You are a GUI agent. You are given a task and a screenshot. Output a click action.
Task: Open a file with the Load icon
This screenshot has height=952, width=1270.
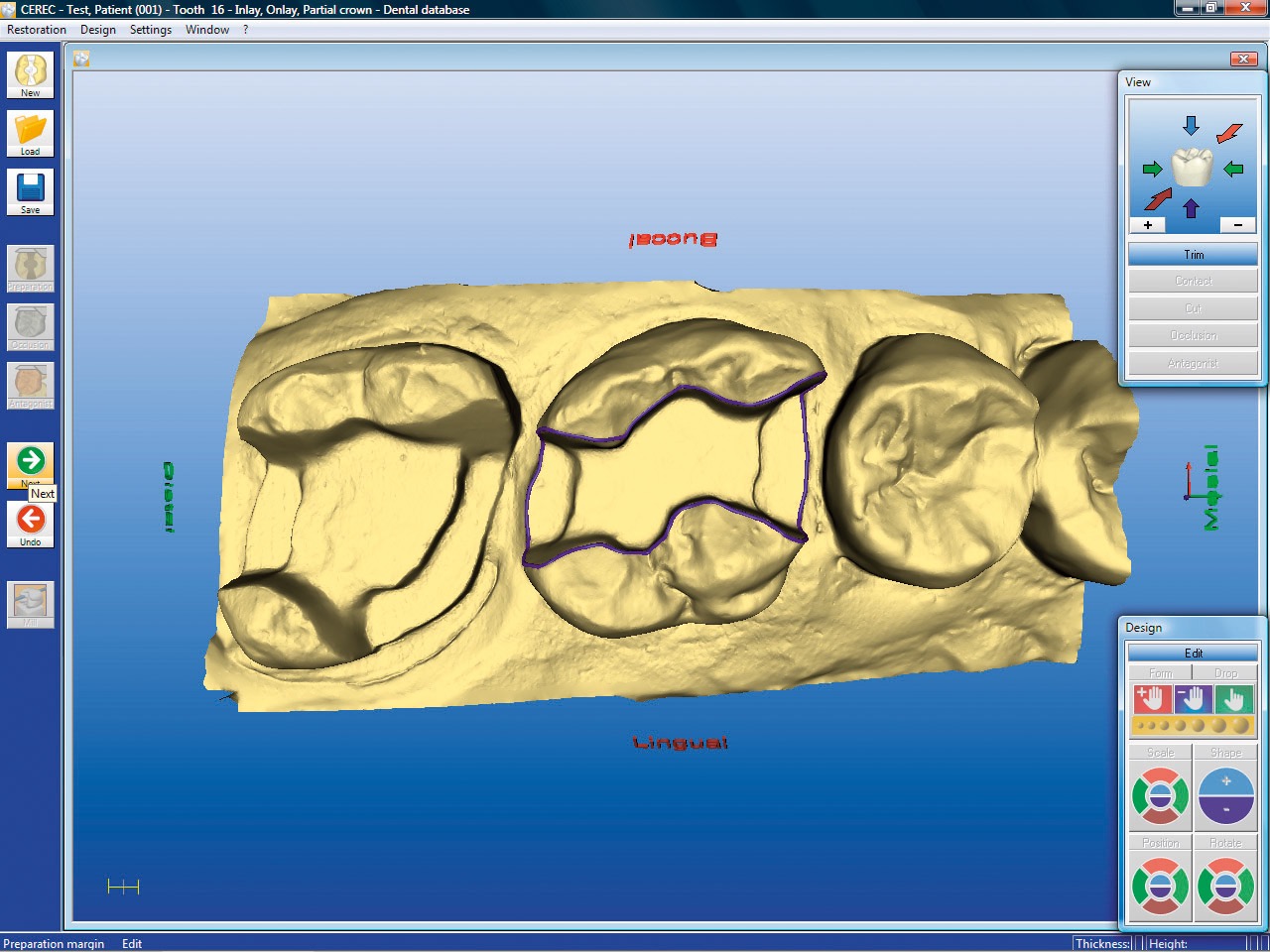[x=31, y=134]
